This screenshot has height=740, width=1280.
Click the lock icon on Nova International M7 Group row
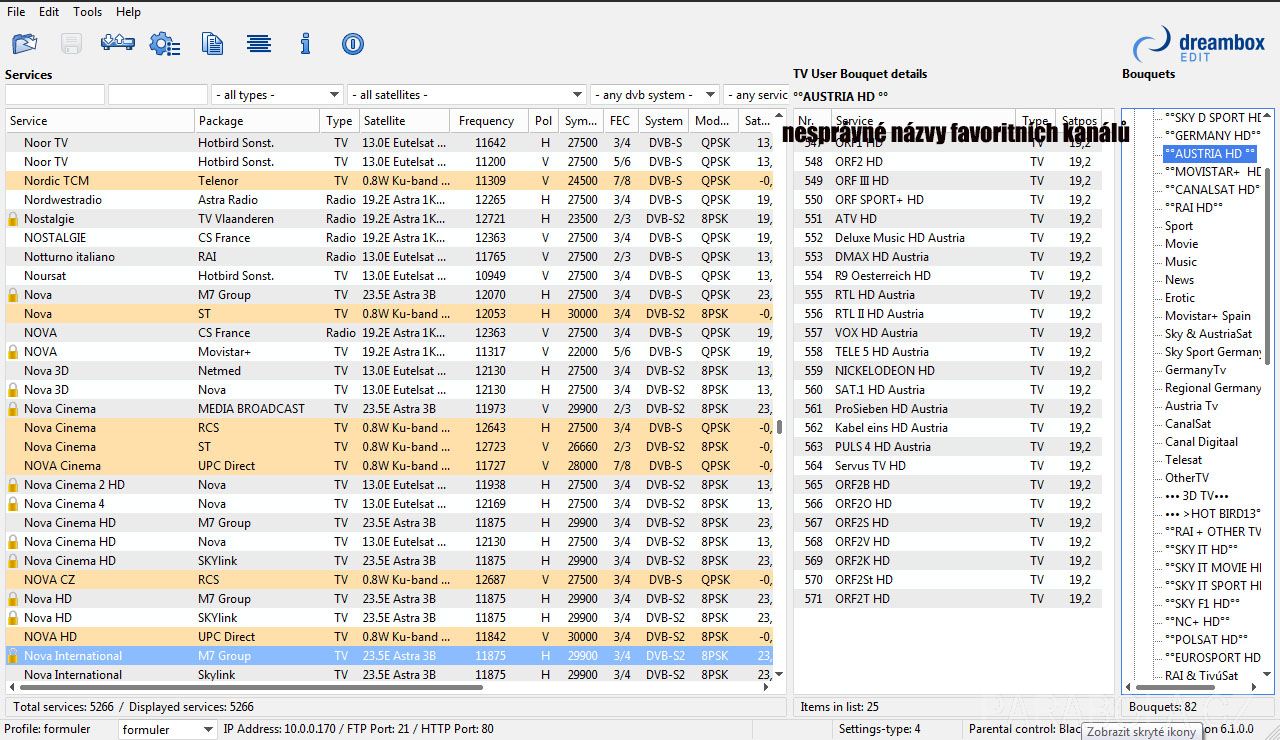click(x=13, y=656)
